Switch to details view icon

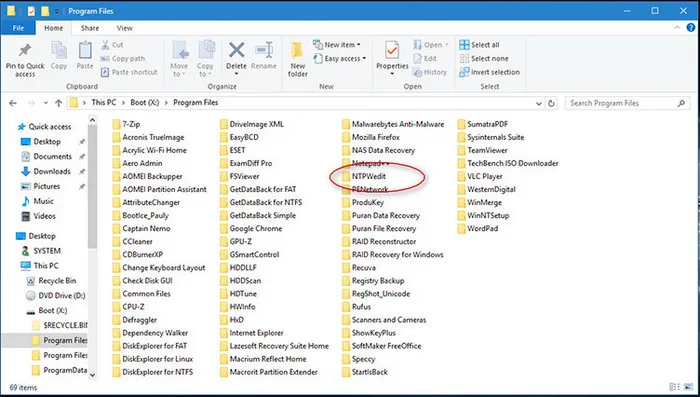(675, 387)
